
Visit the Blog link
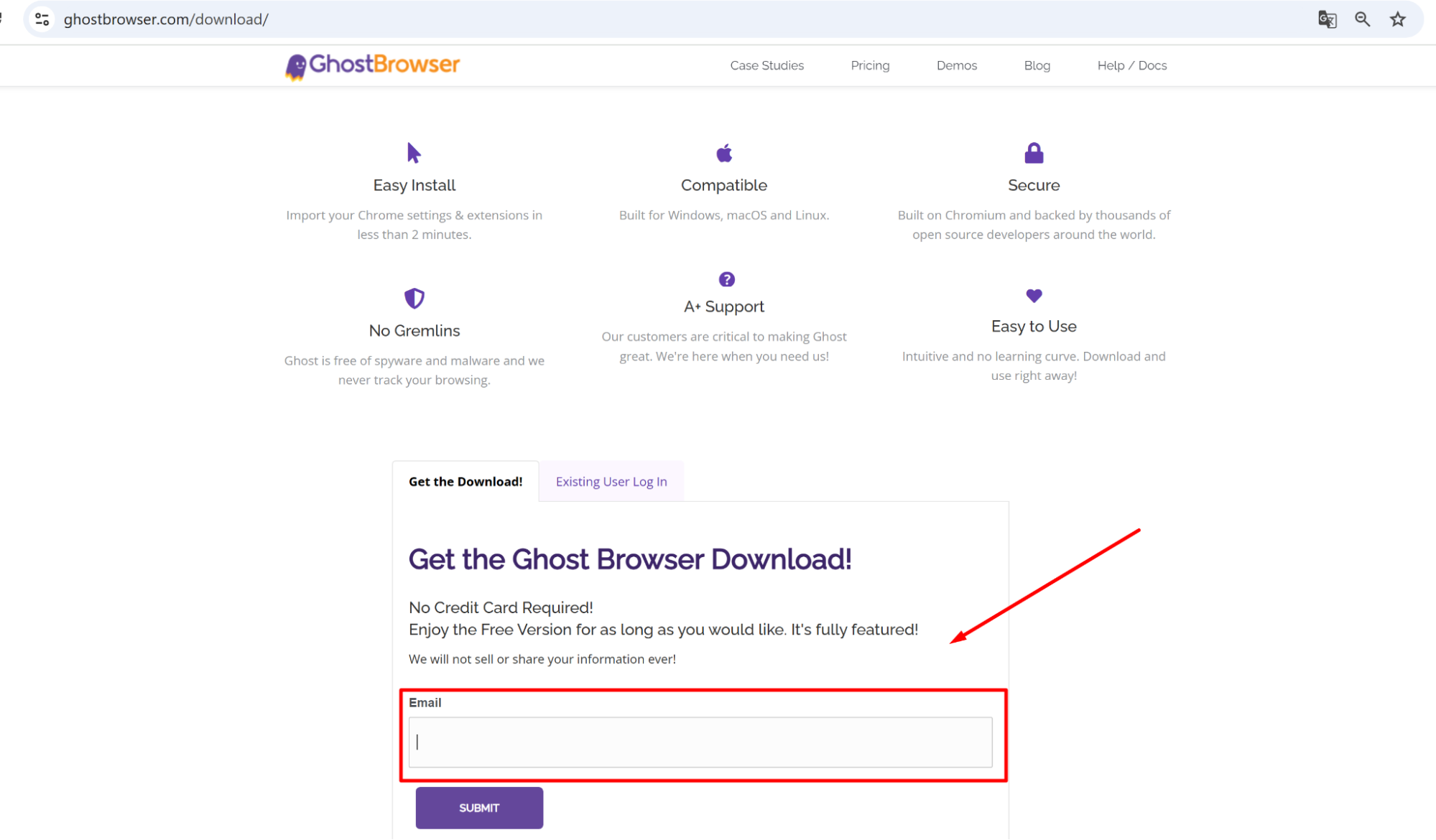[x=1037, y=65]
